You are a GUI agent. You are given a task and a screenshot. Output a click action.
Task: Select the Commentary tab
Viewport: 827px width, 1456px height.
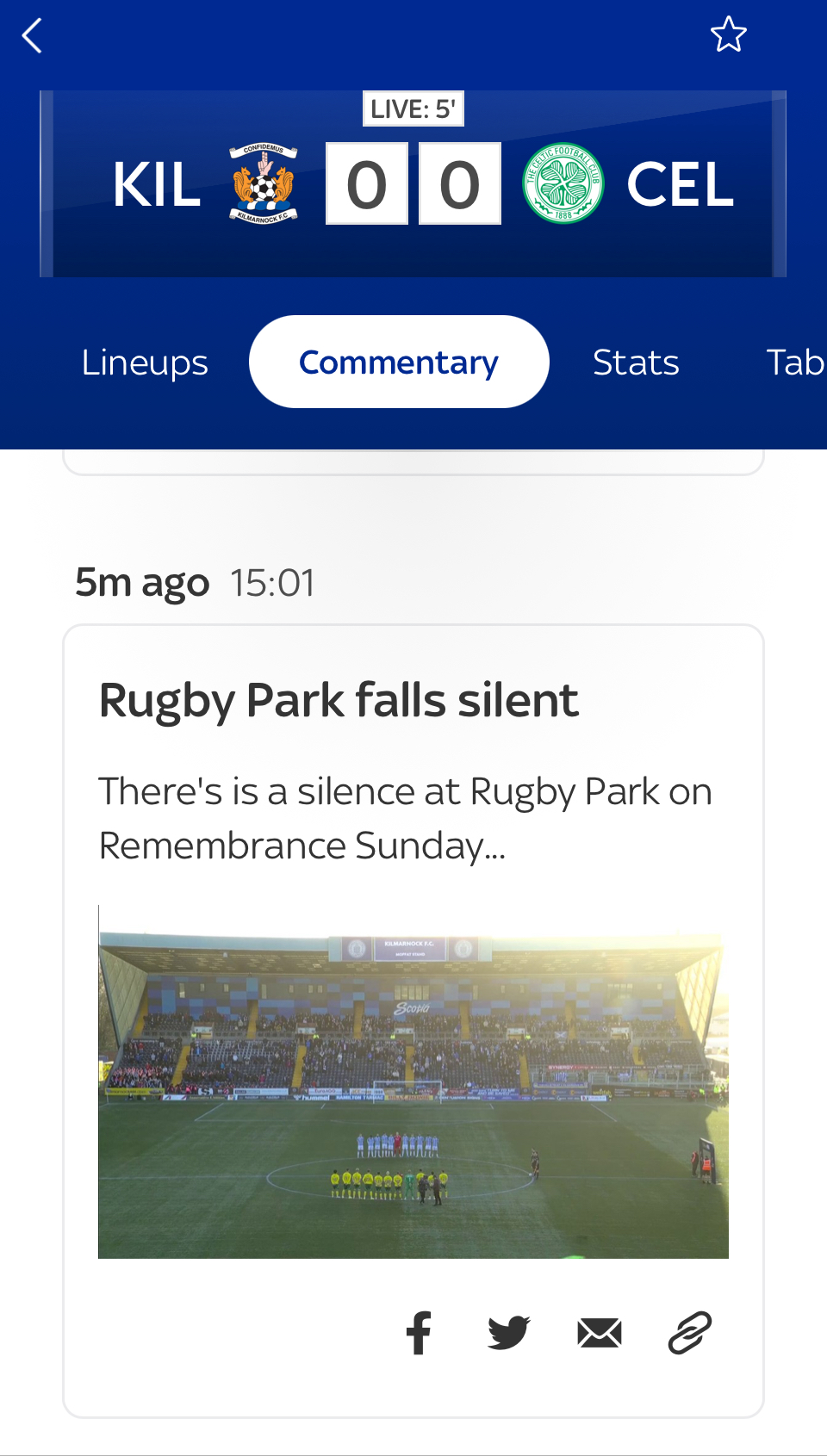(399, 362)
